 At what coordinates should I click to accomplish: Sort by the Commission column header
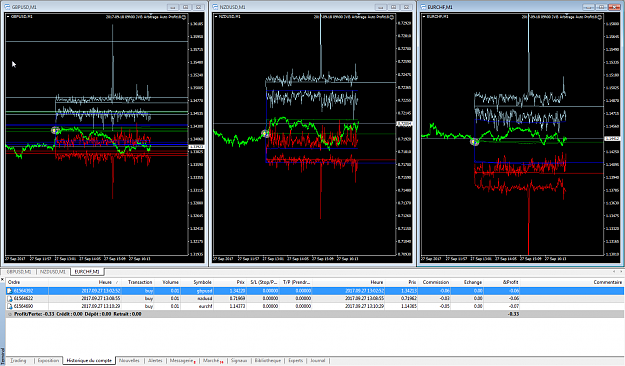click(x=434, y=282)
